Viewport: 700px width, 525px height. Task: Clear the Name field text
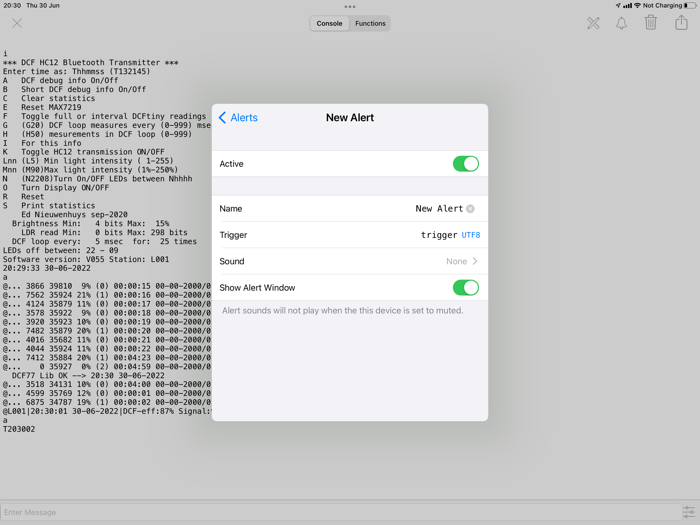(470, 208)
